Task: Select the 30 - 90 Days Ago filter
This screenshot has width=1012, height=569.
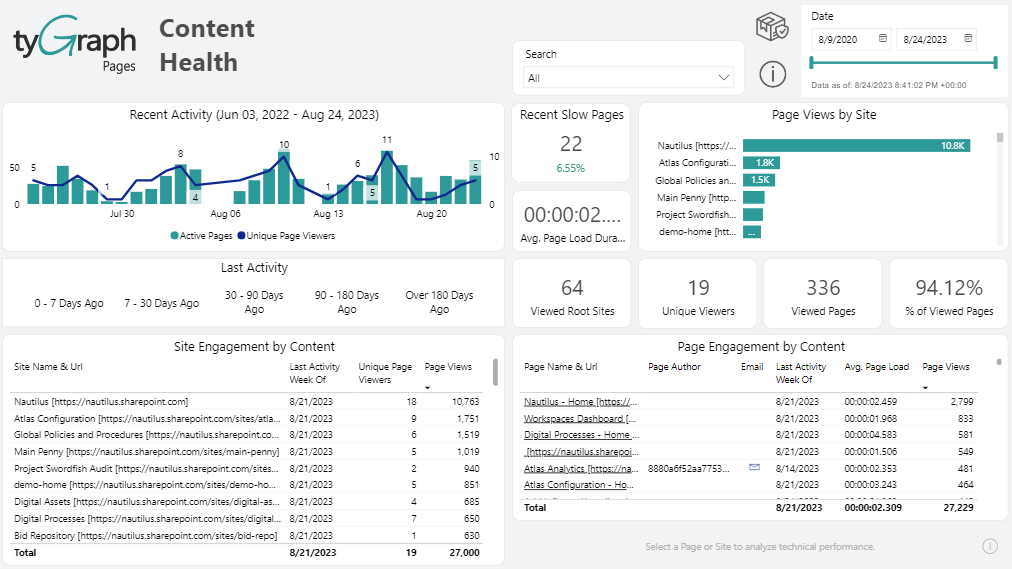Action: (x=254, y=302)
